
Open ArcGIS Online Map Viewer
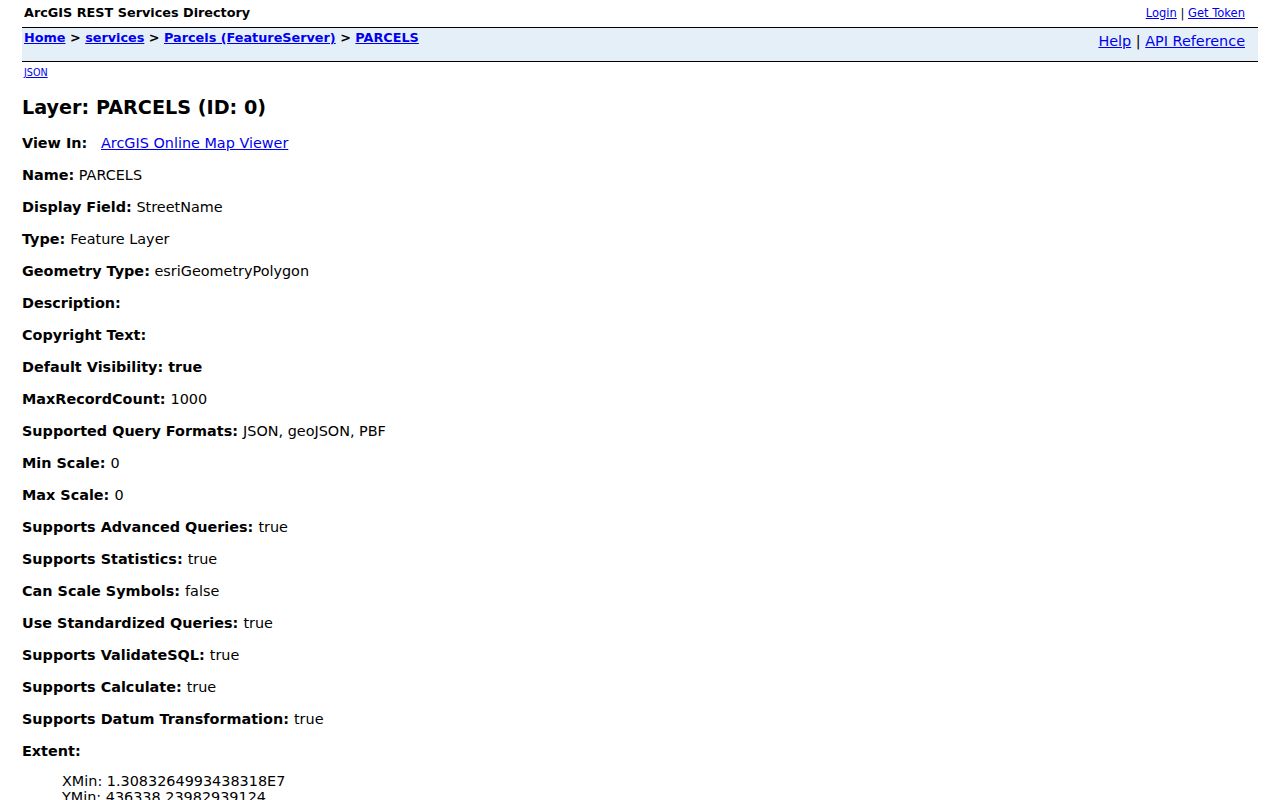(194, 143)
